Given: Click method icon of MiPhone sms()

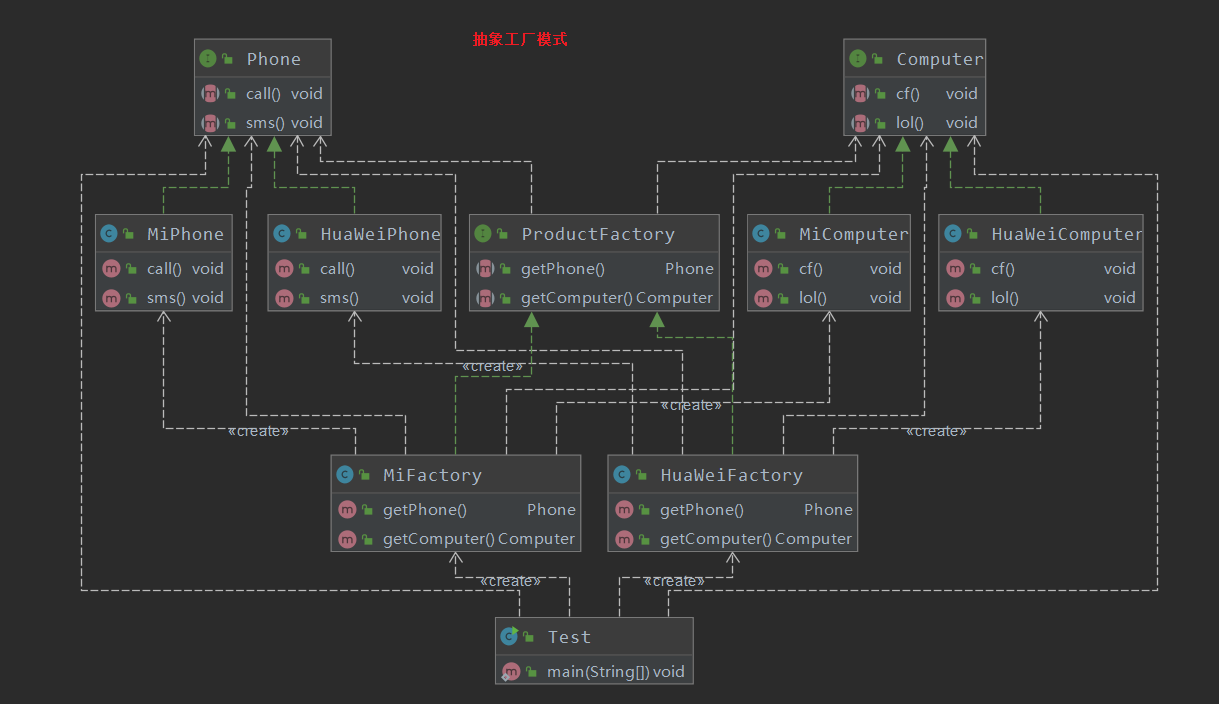Looking at the screenshot, I should click(111, 297).
